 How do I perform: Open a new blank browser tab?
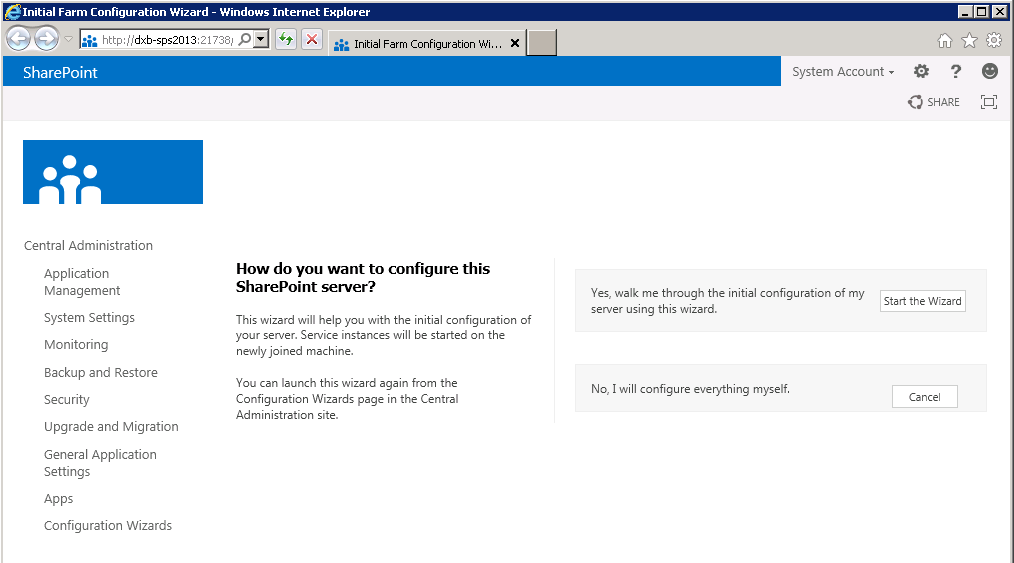542,43
